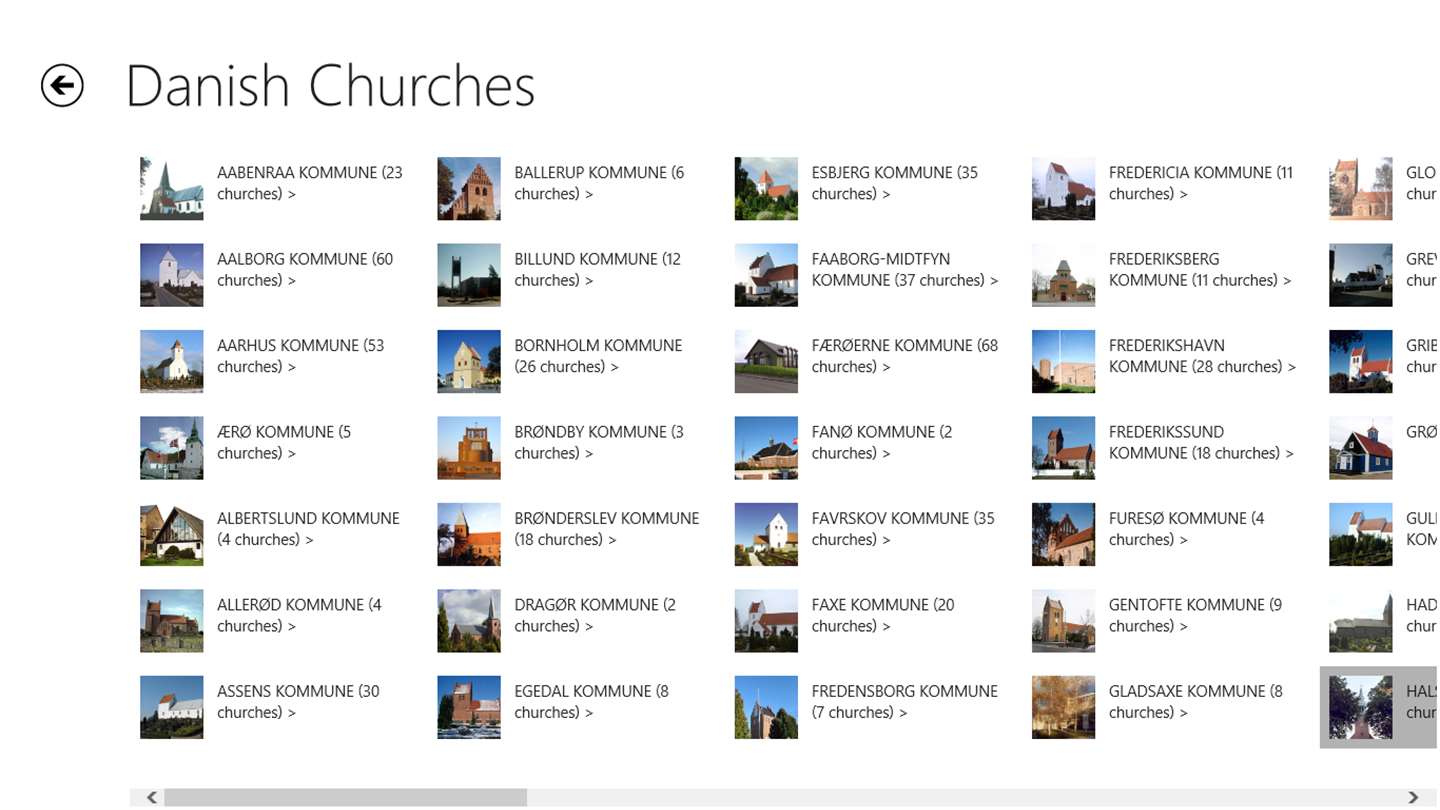Open the Bornholm Kommune church thumbnail
1440x810 pixels.
click(469, 362)
